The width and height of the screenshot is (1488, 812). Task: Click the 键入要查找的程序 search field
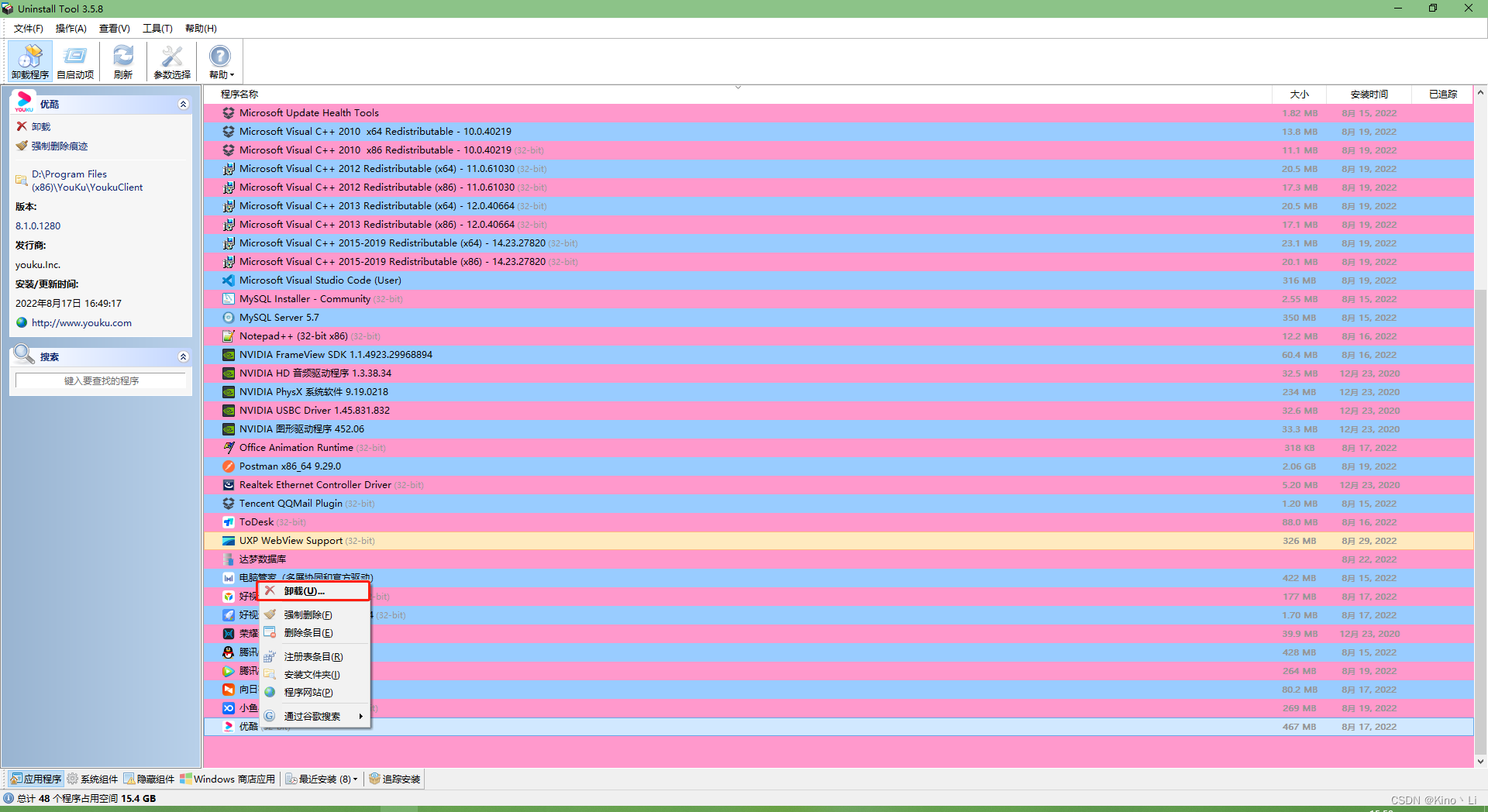(x=101, y=380)
